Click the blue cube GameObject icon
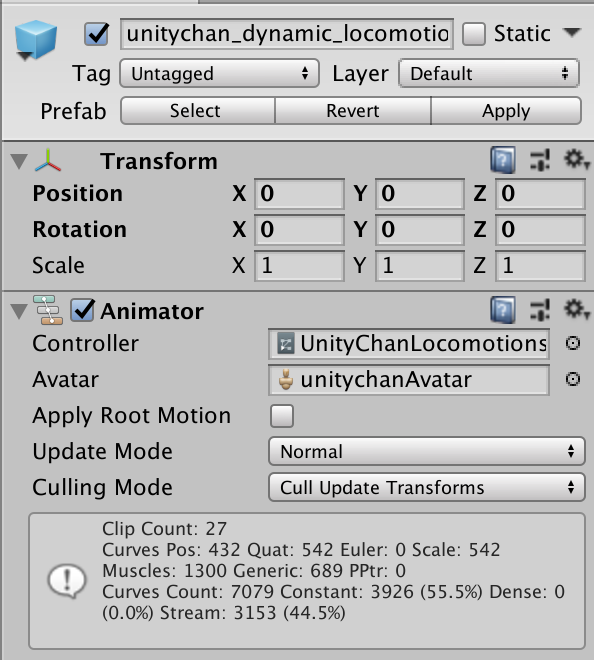The width and height of the screenshot is (594, 660). pyautogui.click(x=35, y=40)
